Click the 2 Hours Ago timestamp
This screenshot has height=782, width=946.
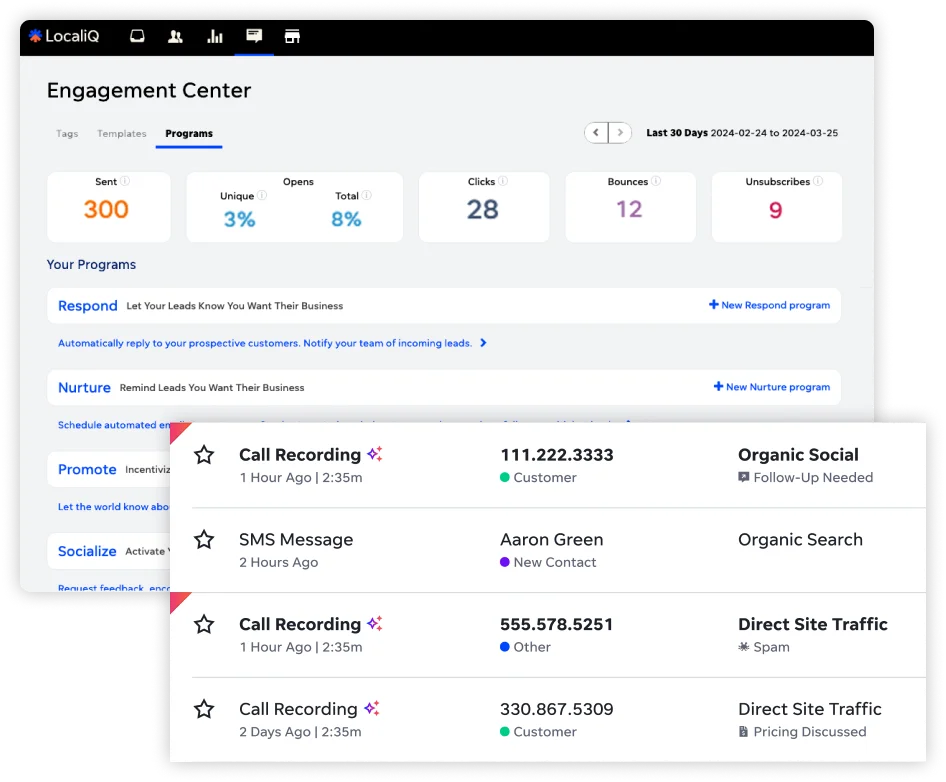(x=279, y=562)
